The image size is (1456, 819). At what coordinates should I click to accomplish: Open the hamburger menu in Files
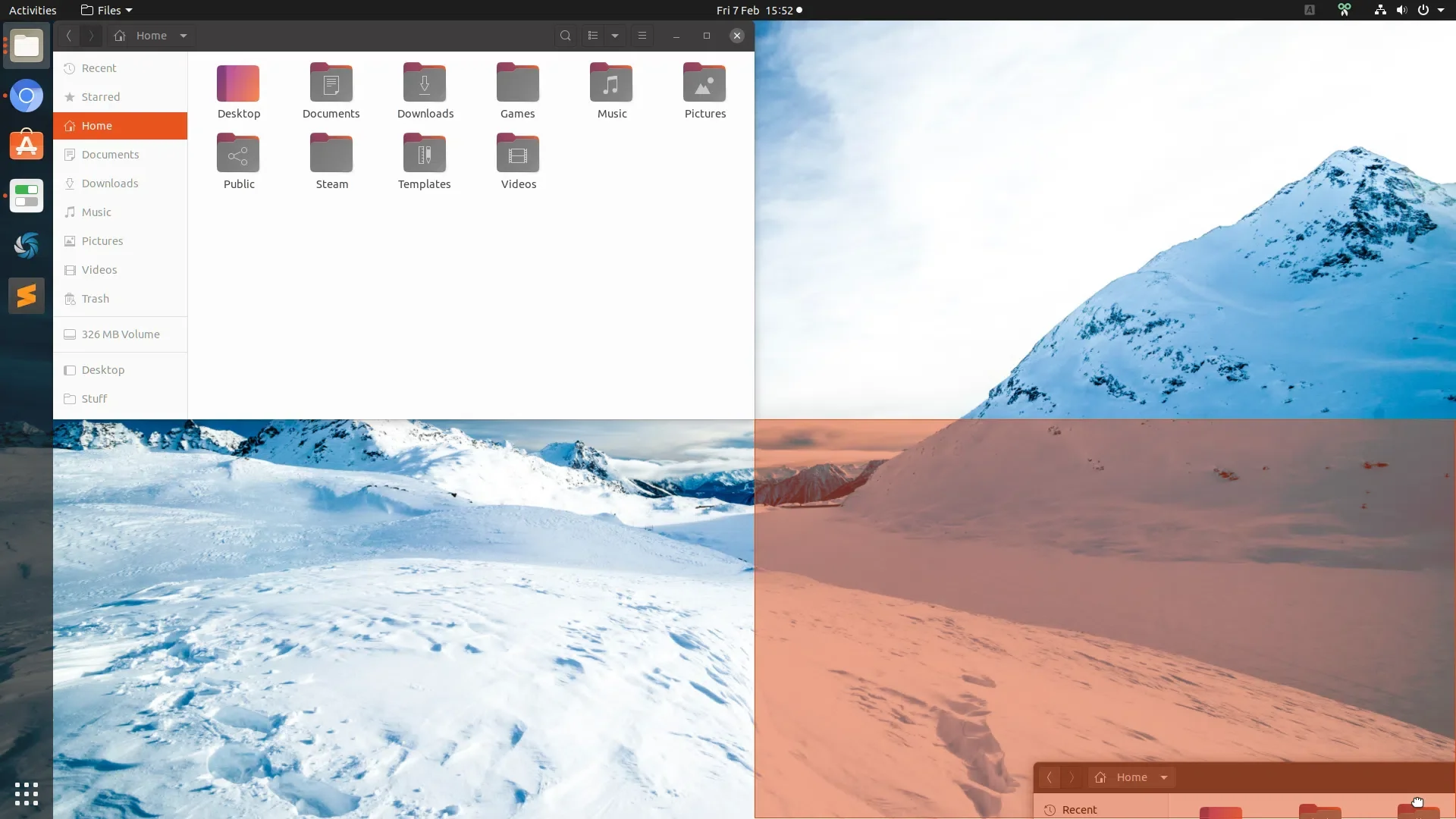(642, 36)
